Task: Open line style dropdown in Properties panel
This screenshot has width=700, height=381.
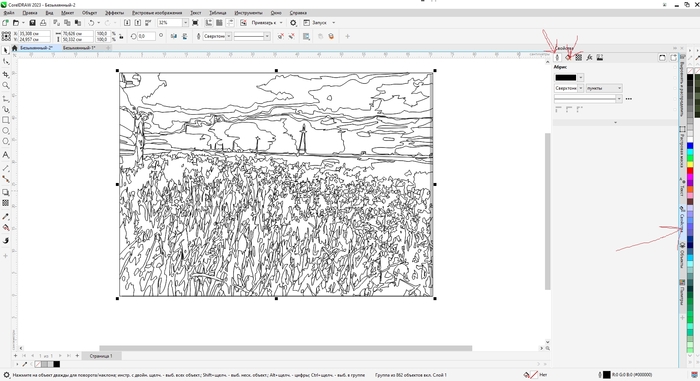Action: coord(619,99)
